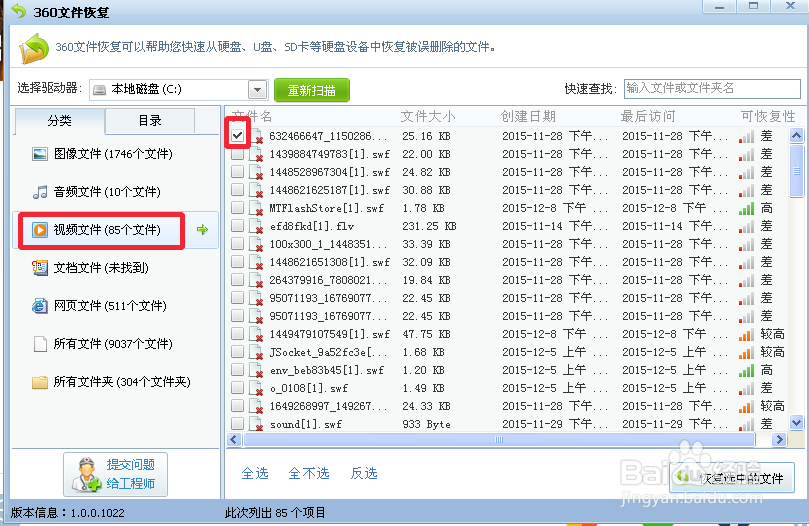Click the 360 File Recovery logo icon
This screenshot has height=526, width=809.
point(34,49)
